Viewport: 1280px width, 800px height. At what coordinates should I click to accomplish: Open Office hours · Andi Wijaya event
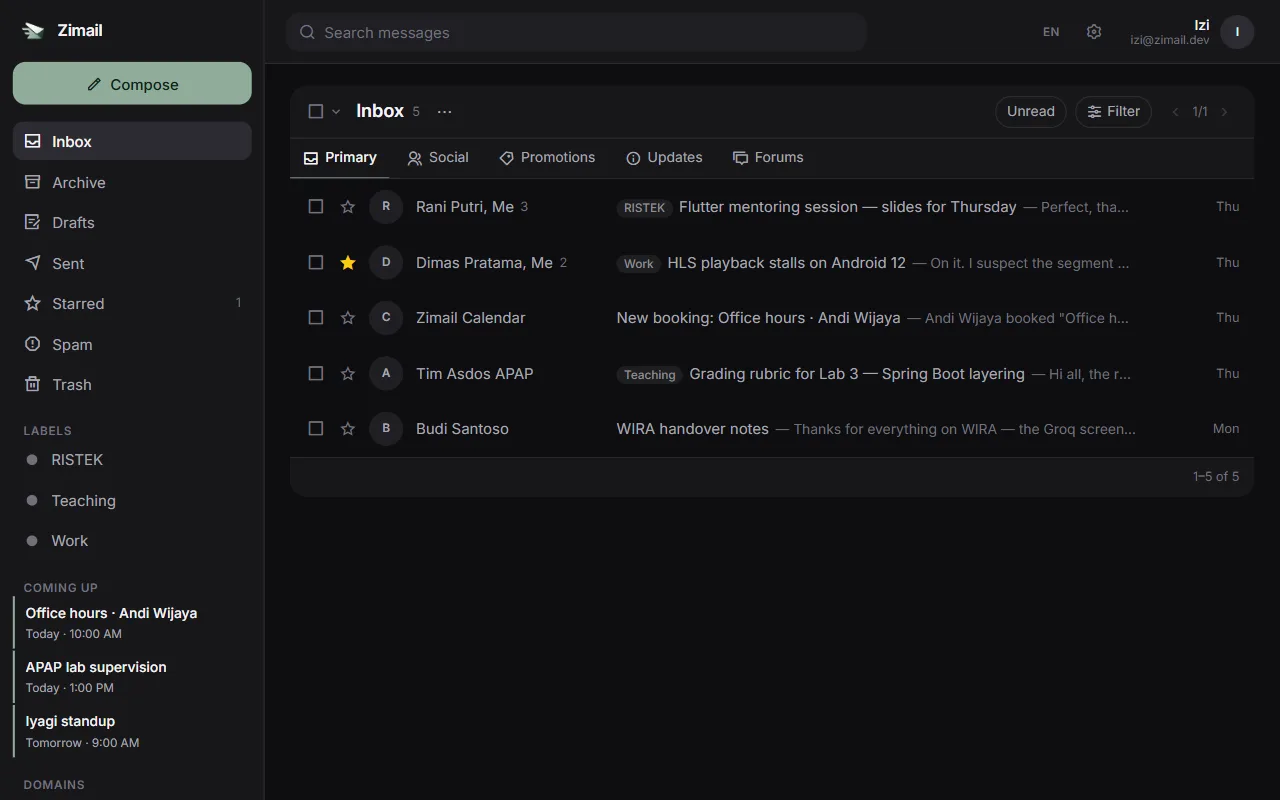pyautogui.click(x=132, y=622)
